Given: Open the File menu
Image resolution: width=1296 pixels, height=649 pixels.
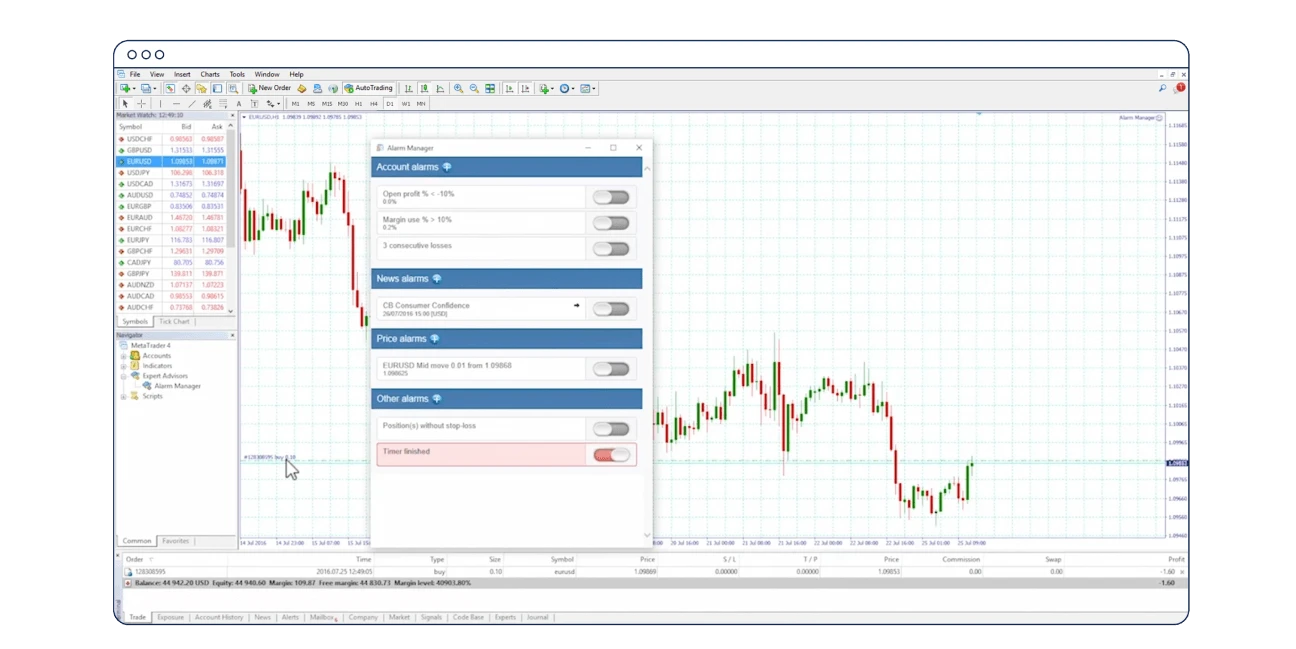Looking at the screenshot, I should (135, 74).
